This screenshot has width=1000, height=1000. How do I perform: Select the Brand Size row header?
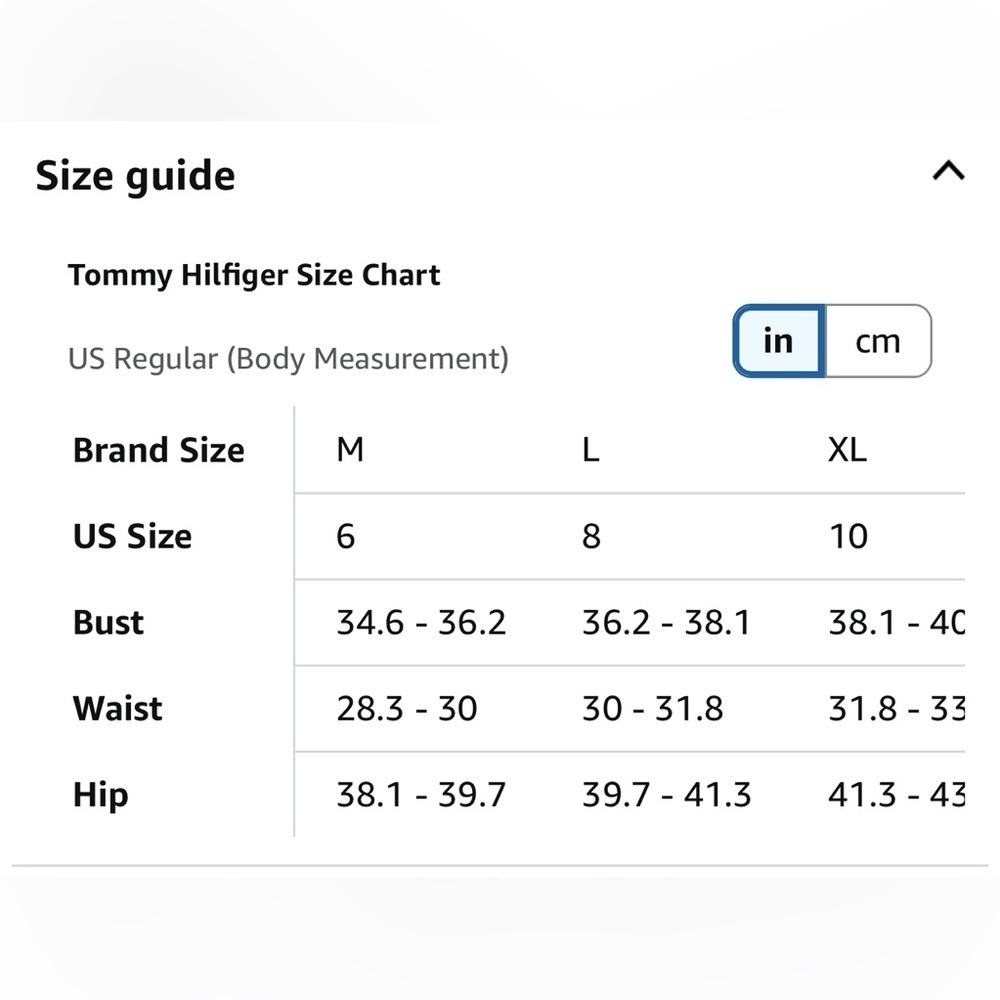tap(159, 450)
